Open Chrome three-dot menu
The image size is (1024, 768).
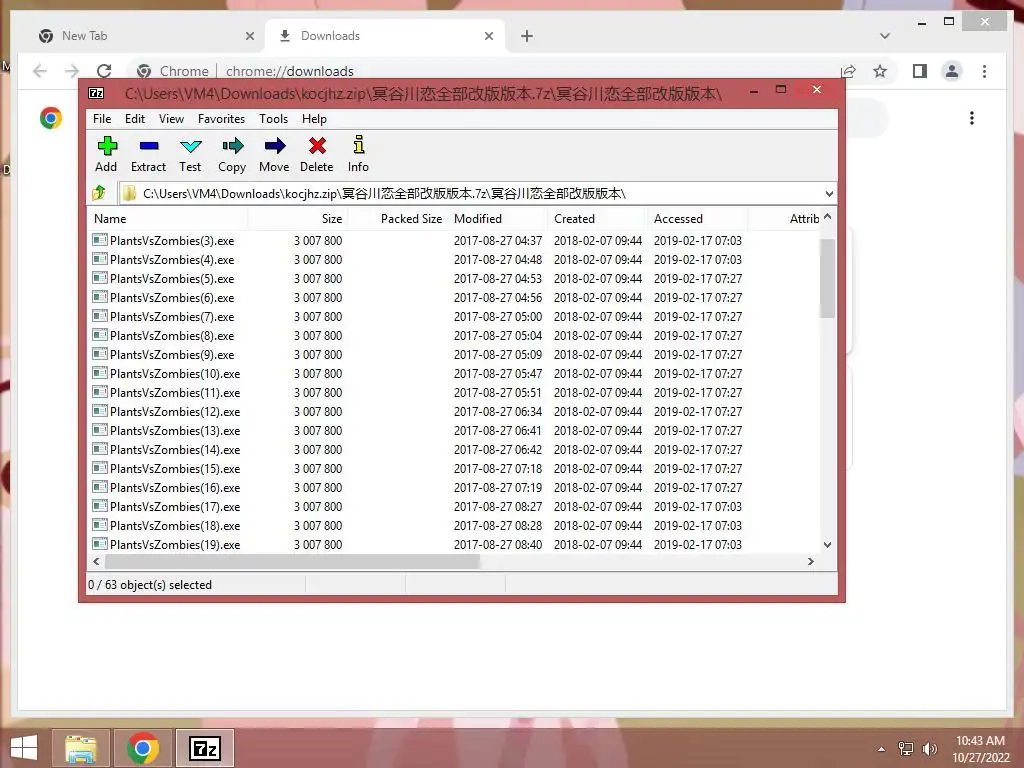pyautogui.click(x=984, y=71)
